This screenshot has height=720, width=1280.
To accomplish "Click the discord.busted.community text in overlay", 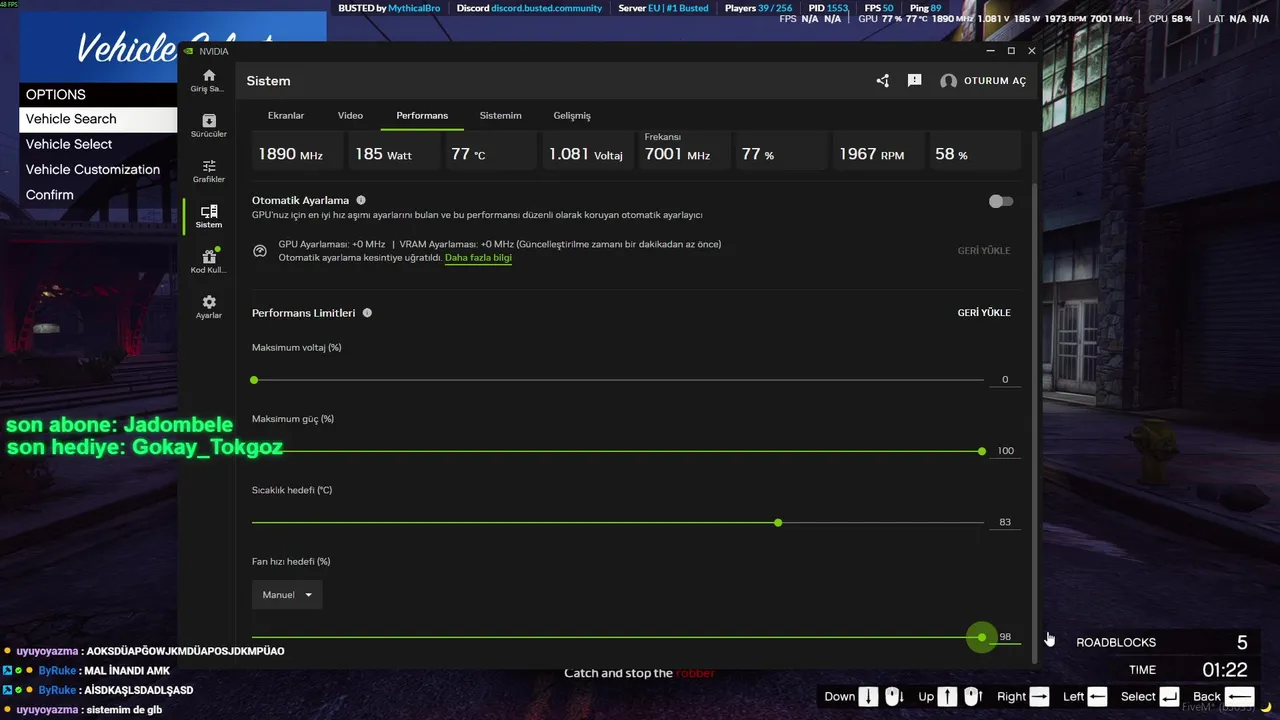I will [x=547, y=8].
